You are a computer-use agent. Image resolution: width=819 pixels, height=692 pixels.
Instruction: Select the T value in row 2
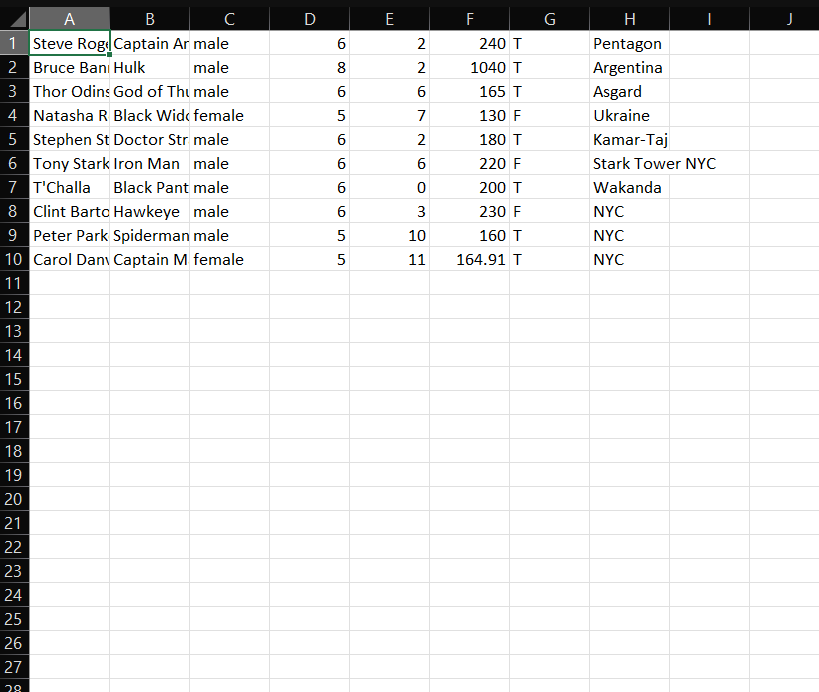point(549,67)
